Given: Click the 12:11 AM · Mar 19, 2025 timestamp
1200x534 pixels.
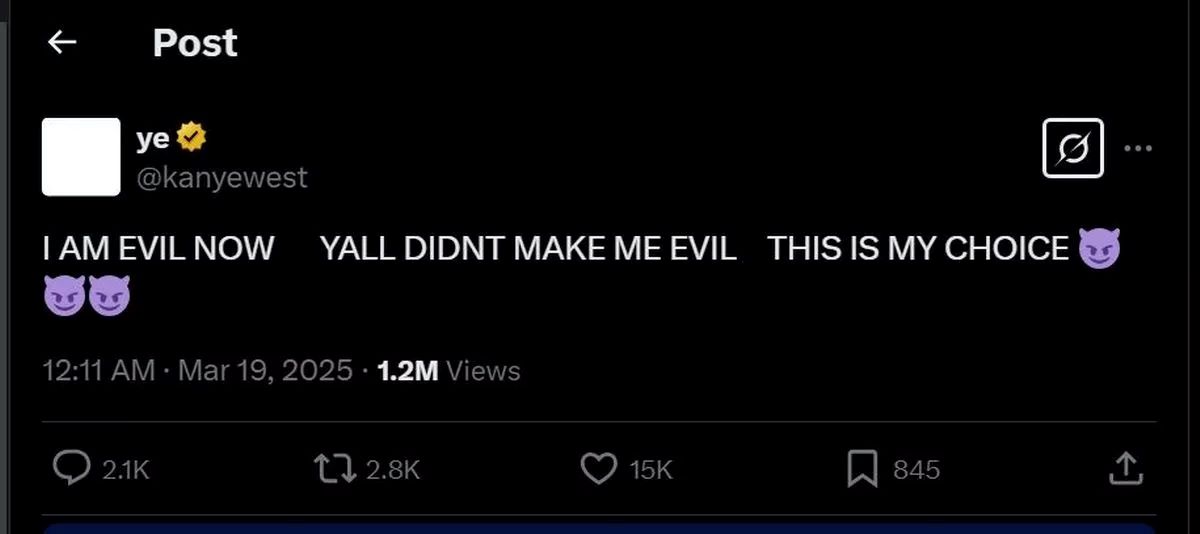Looking at the screenshot, I should (x=197, y=371).
